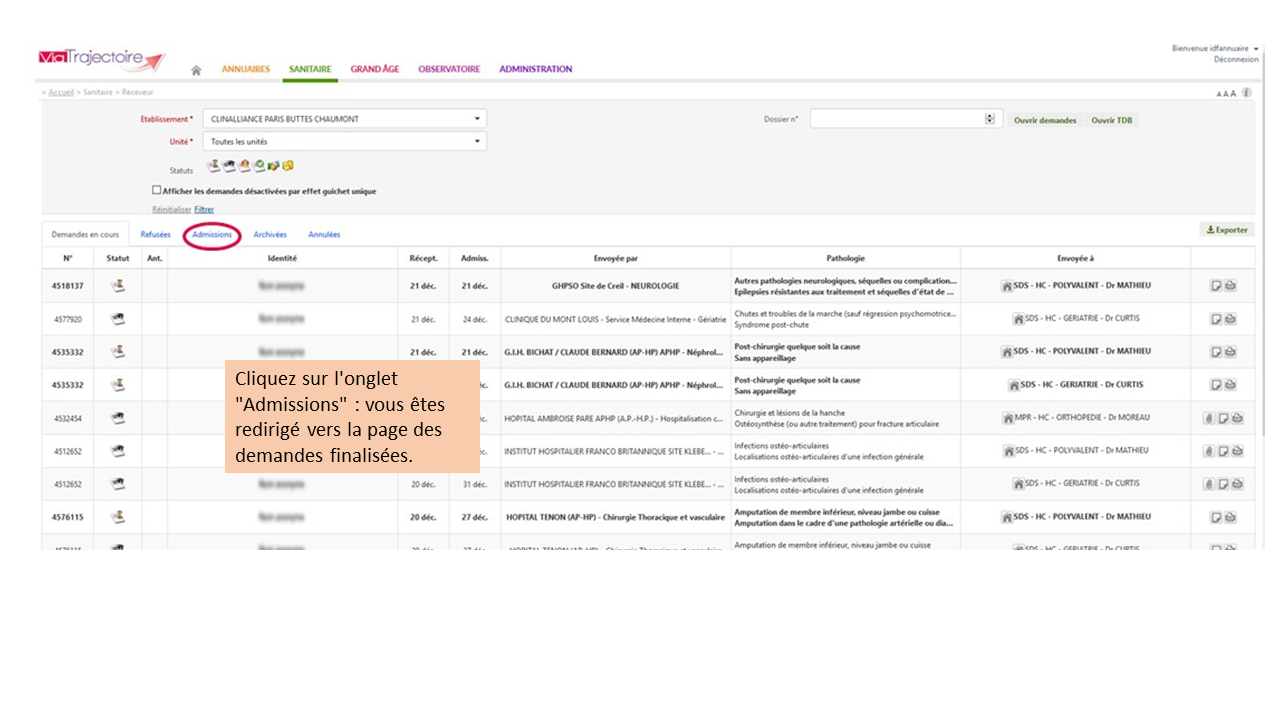1280x720 pixels.
Task: Click the Filtrer link
Action: (204, 210)
